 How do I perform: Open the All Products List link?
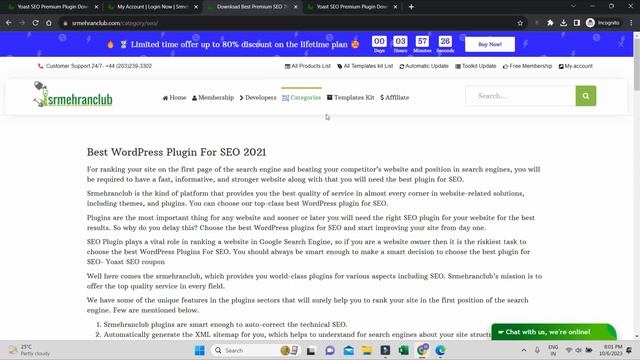(x=308, y=66)
